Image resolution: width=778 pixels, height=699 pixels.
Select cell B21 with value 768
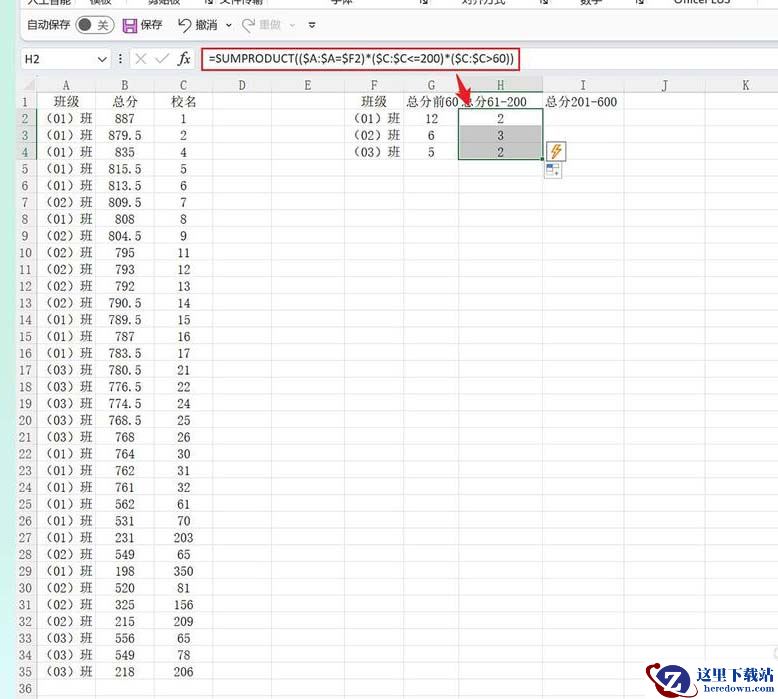(125, 437)
